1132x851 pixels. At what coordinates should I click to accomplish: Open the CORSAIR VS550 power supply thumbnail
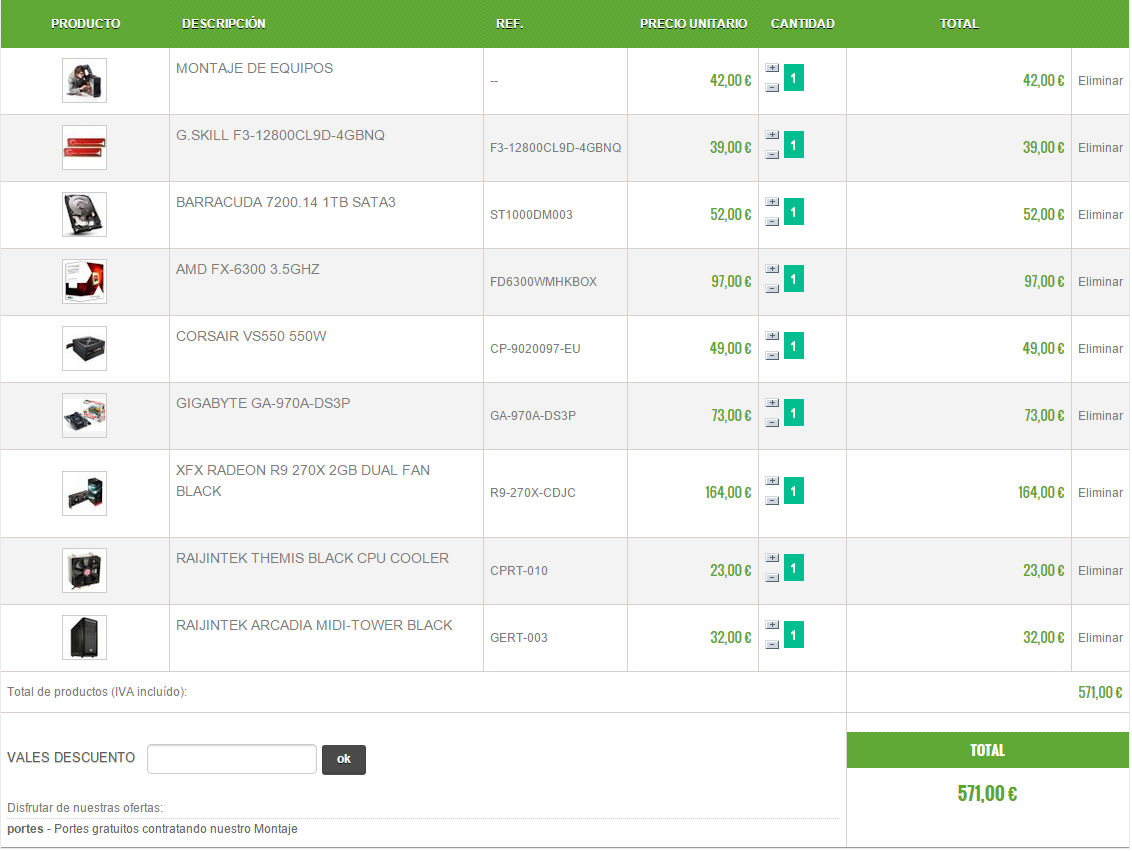(84, 349)
